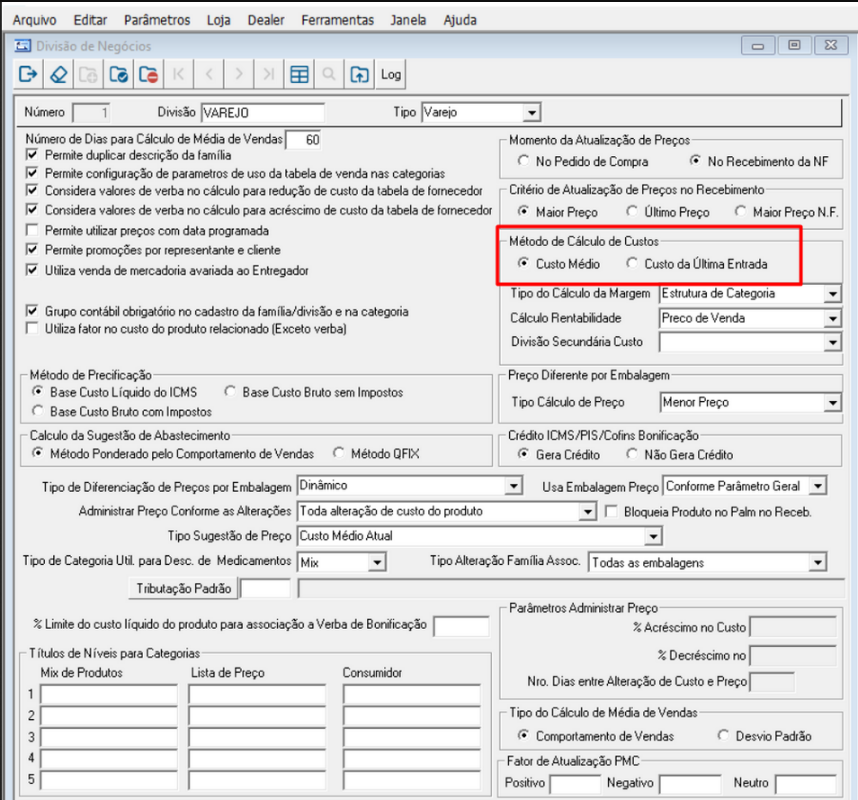Select Base Custo Bruto sem Impostos

pos(230,392)
